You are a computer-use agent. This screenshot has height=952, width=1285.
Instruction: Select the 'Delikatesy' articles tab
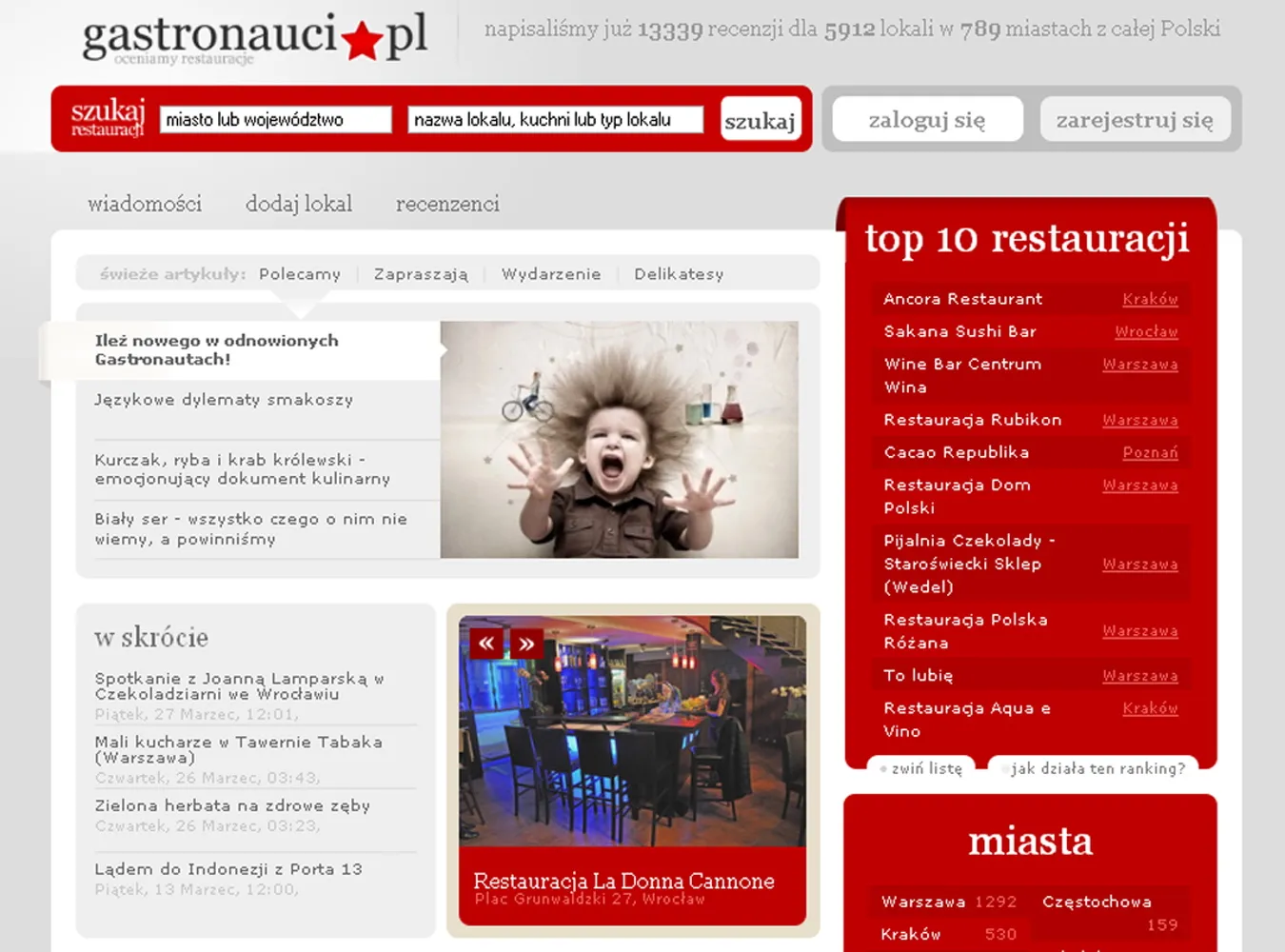[679, 274]
